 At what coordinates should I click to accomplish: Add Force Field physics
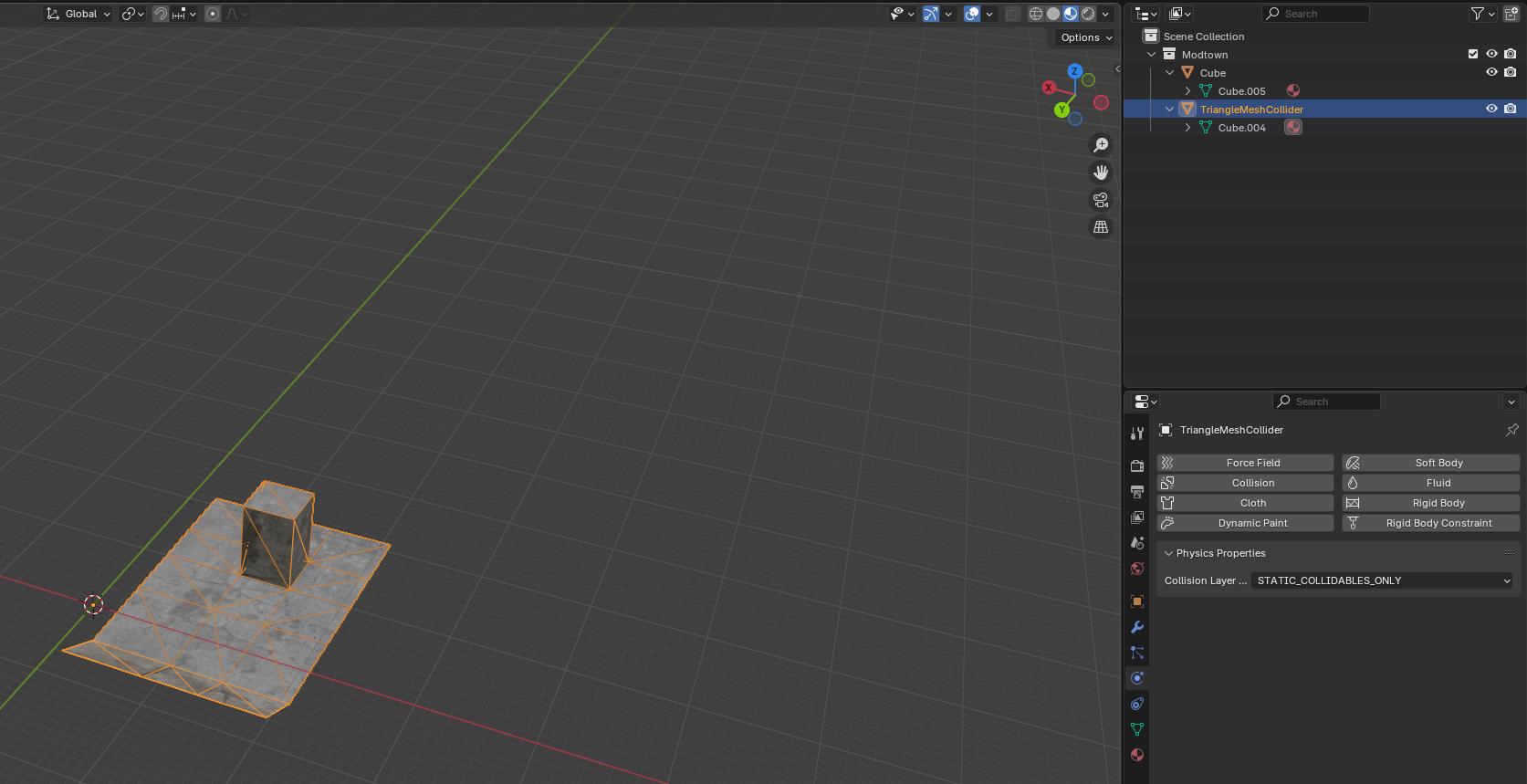[1245, 463]
